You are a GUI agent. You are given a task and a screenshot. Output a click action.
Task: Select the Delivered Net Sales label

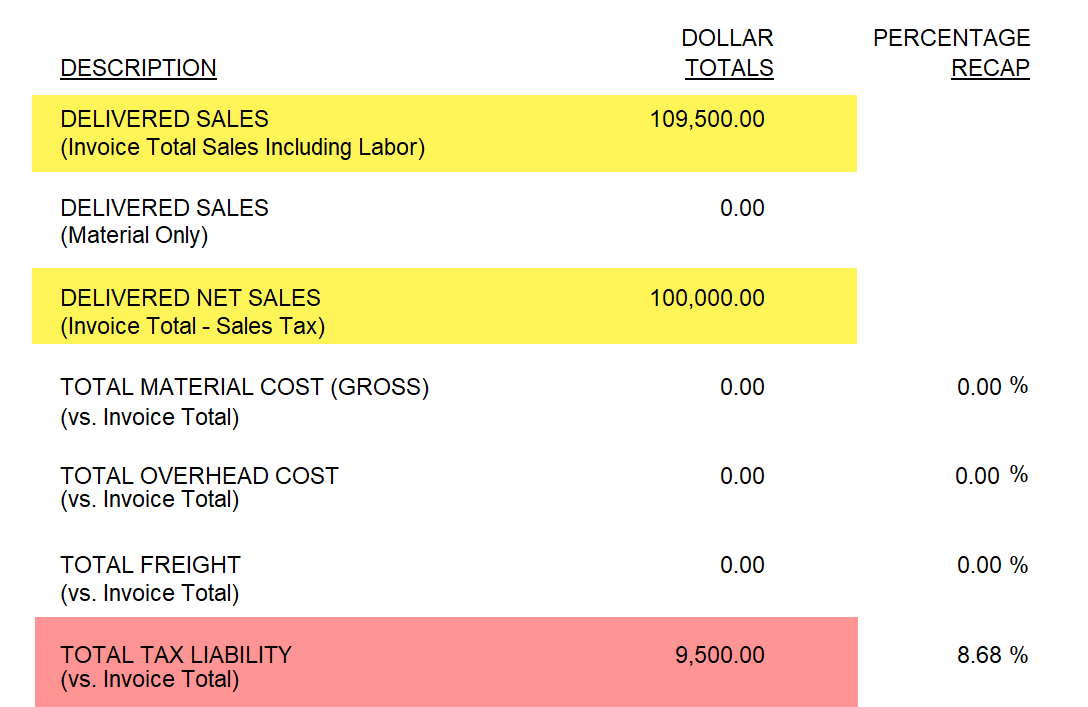coord(192,312)
